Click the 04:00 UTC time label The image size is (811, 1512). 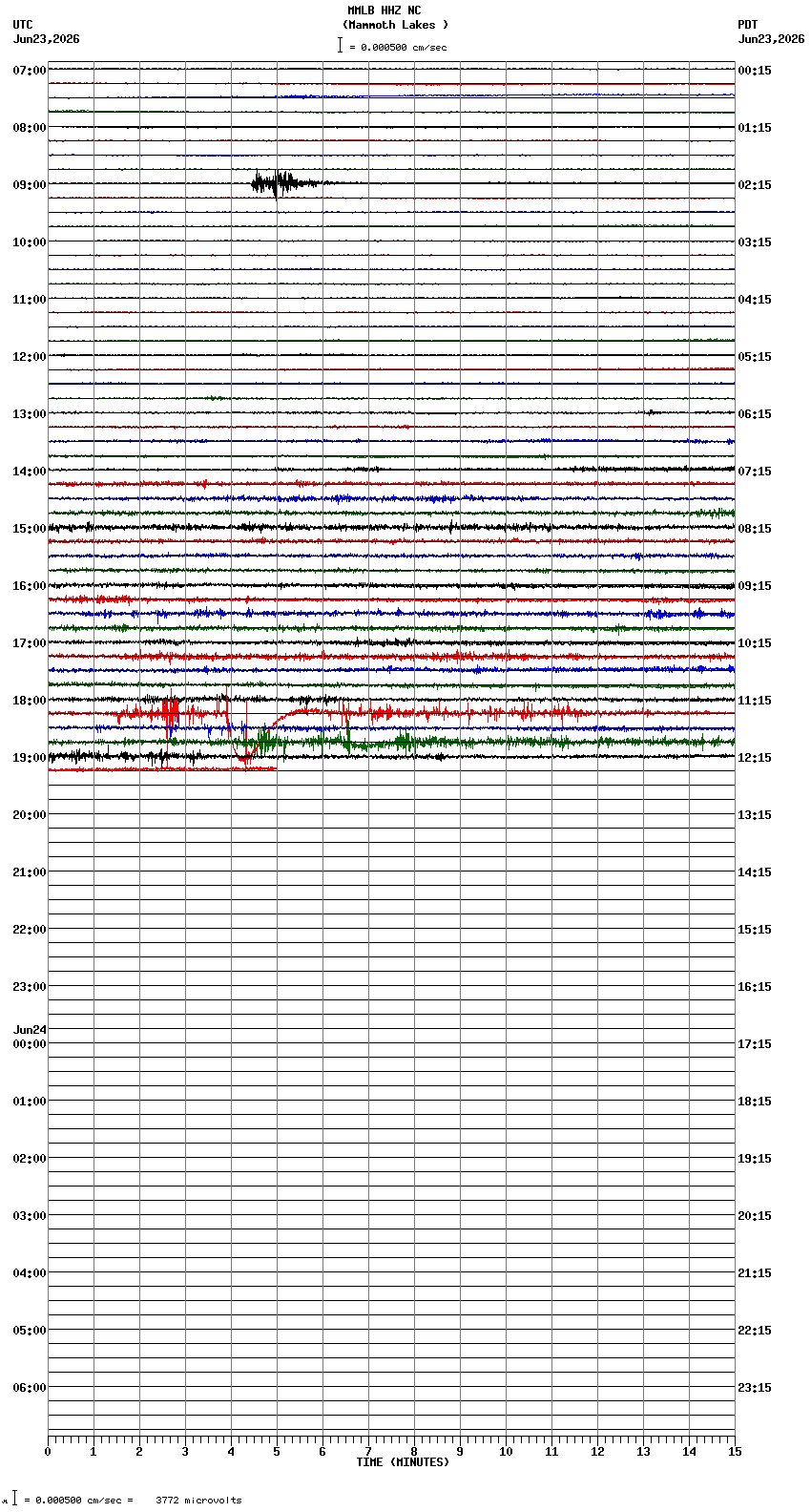30,1273
